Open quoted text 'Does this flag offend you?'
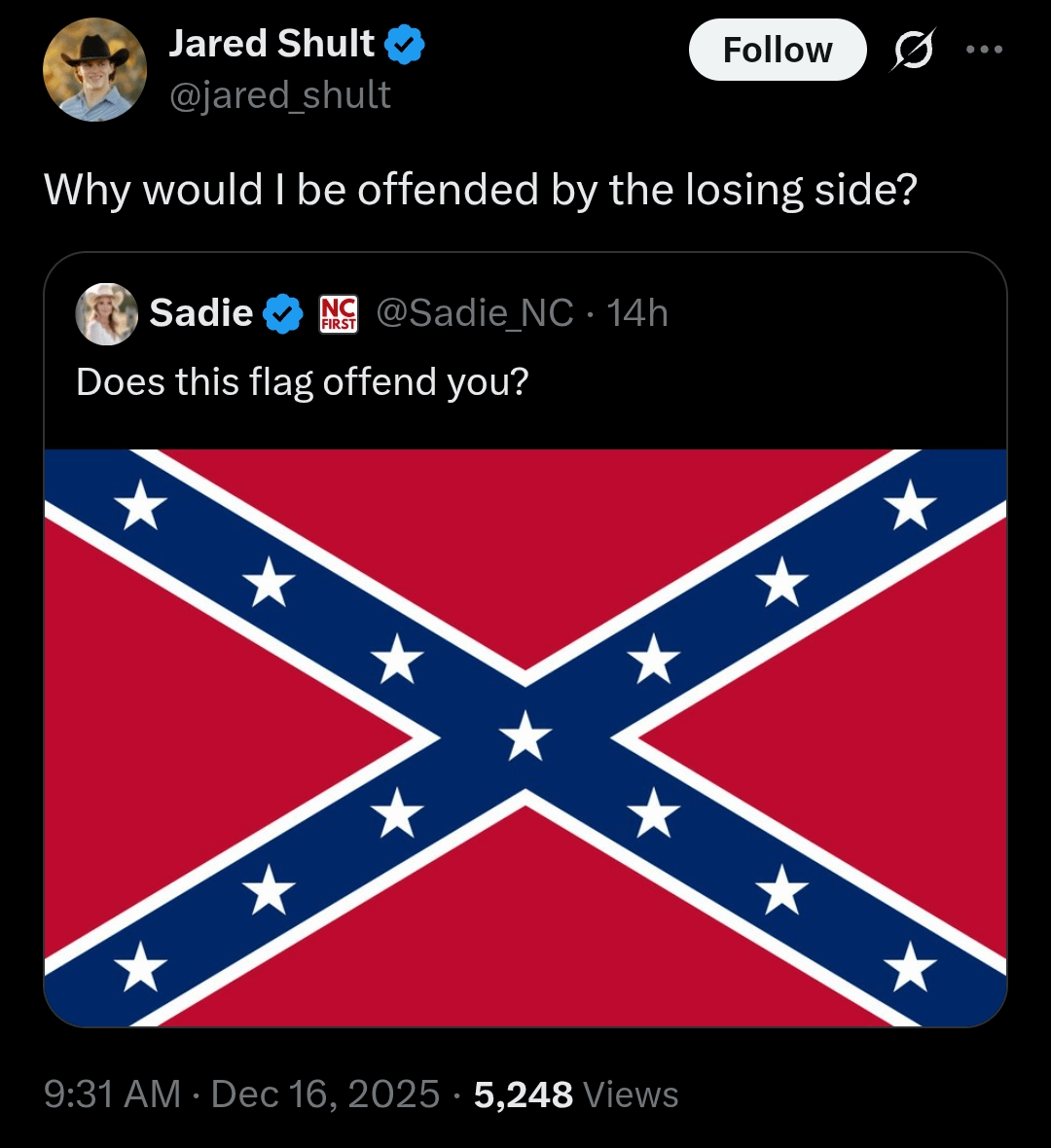Image resolution: width=1051 pixels, height=1148 pixels. coord(302,381)
